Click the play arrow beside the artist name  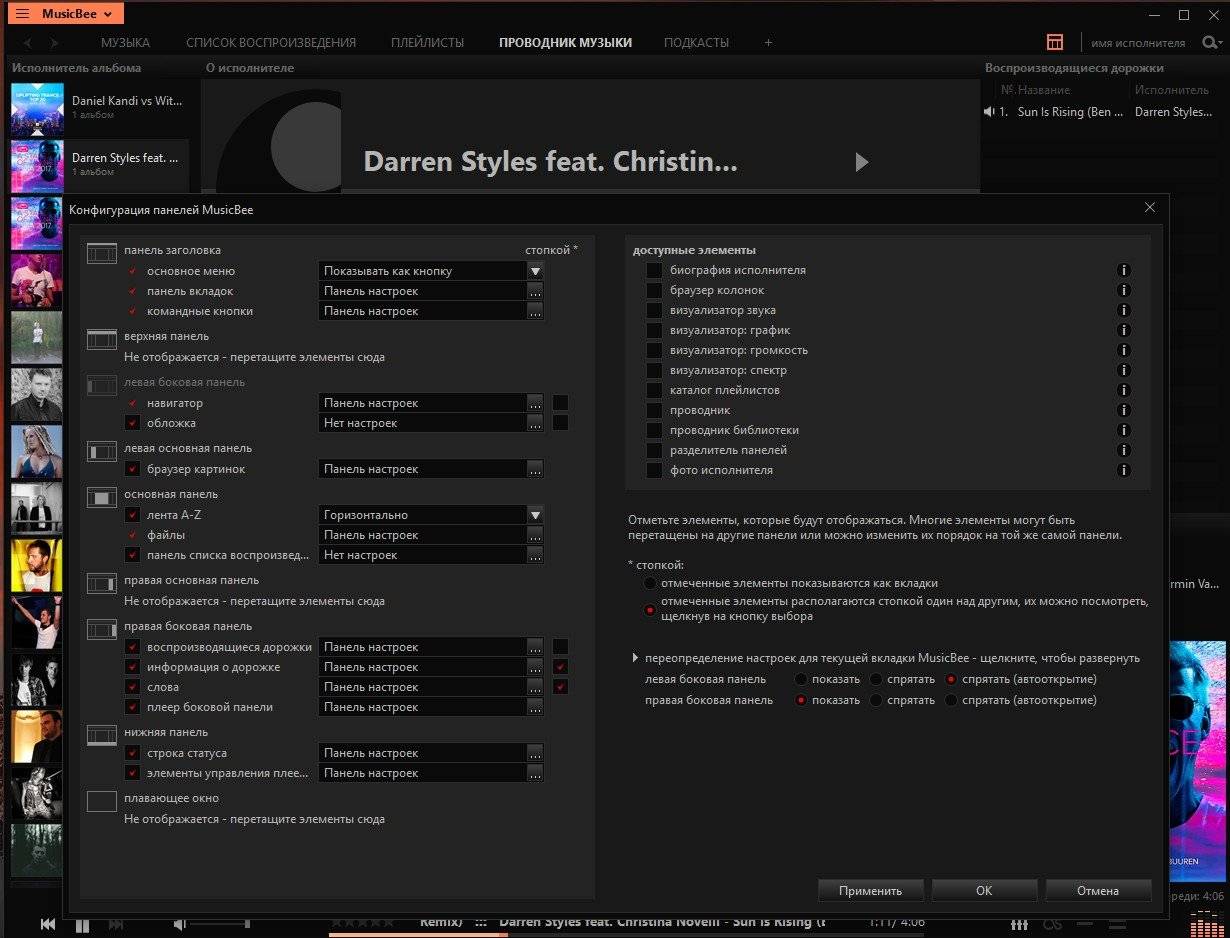[x=862, y=162]
